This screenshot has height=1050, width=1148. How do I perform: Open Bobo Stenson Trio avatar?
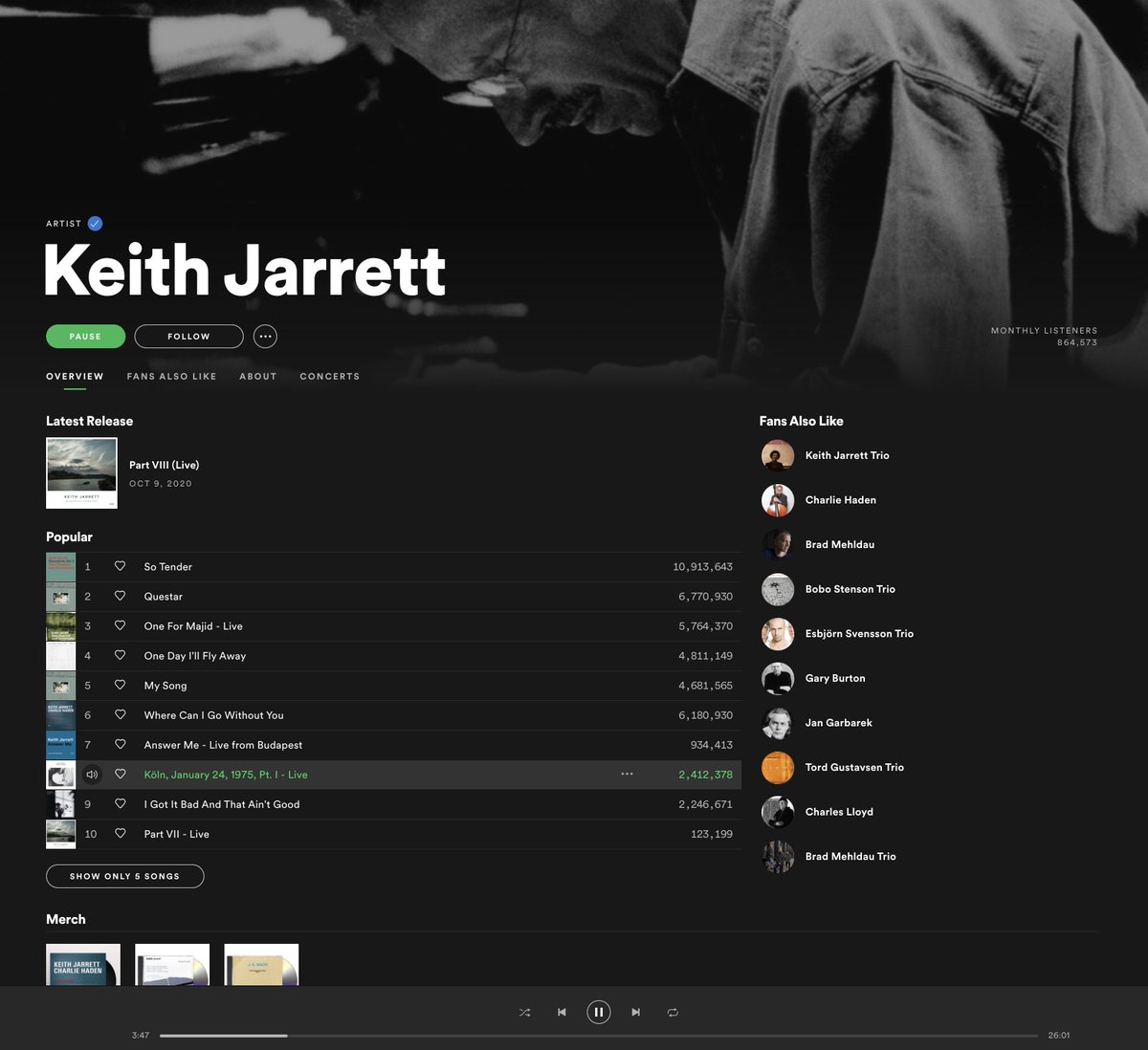click(x=778, y=589)
